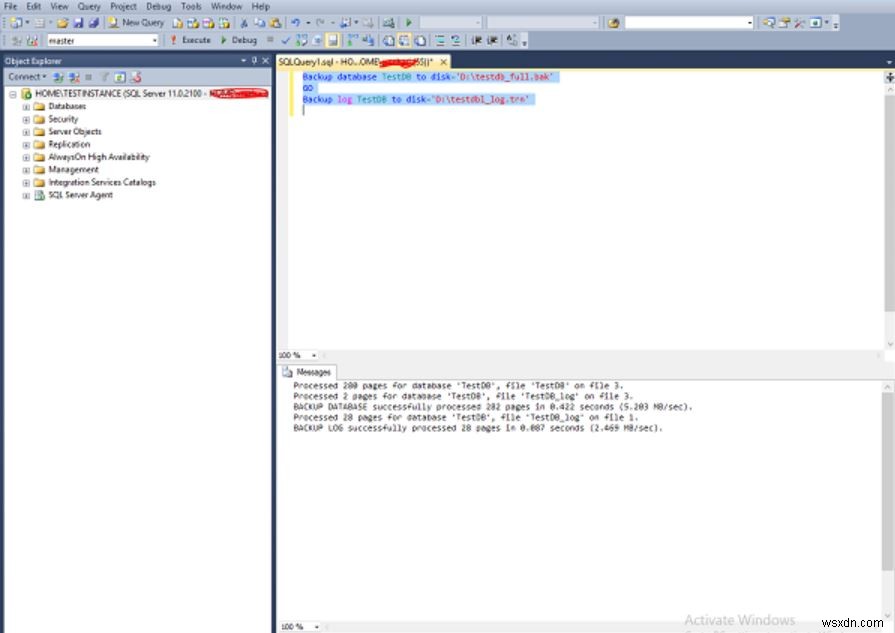Click the Refresh icon in Object Explorer
895x633 pixels.
tap(120, 77)
